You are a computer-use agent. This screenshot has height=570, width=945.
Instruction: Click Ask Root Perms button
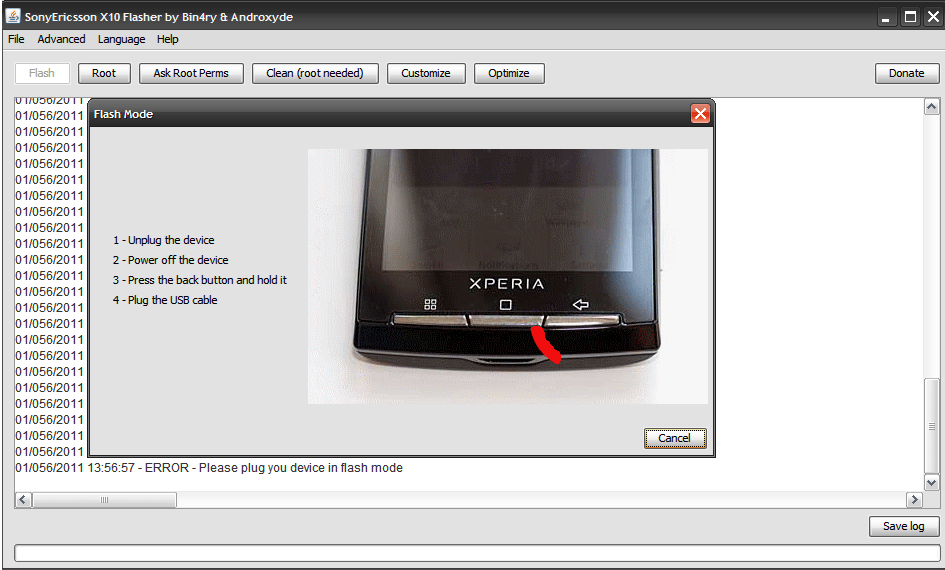(191, 74)
